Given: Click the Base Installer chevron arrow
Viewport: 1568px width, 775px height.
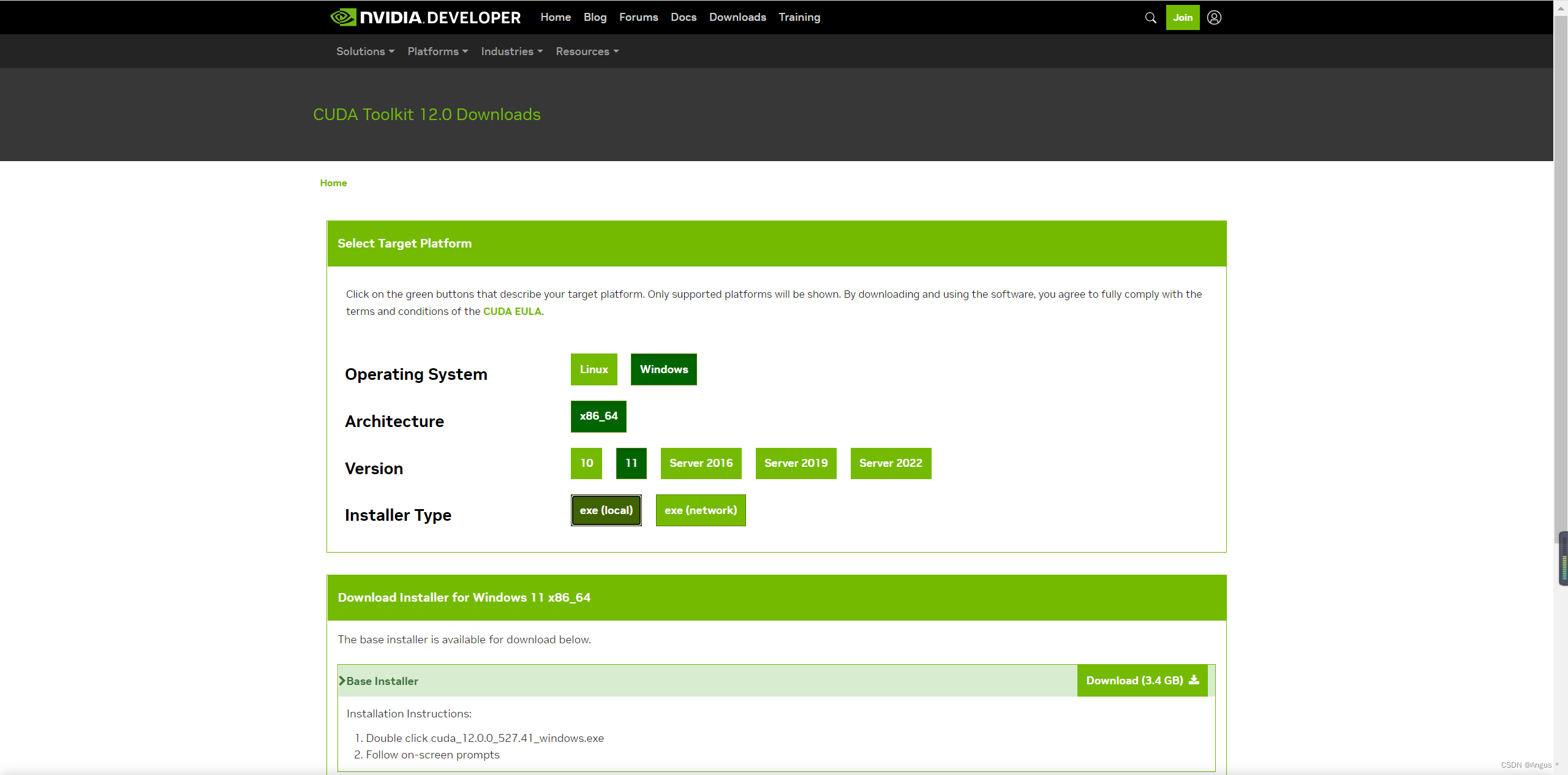Looking at the screenshot, I should pos(342,681).
